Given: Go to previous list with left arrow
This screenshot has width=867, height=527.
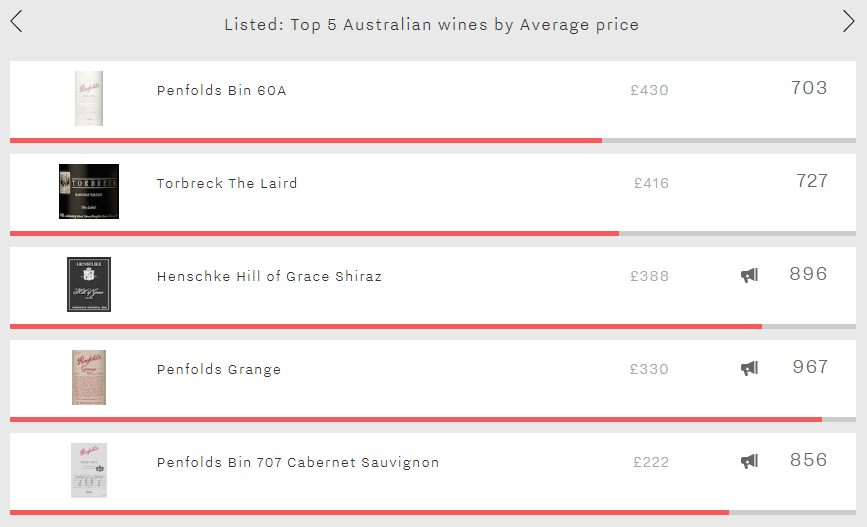Looking at the screenshot, I should tap(17, 22).
